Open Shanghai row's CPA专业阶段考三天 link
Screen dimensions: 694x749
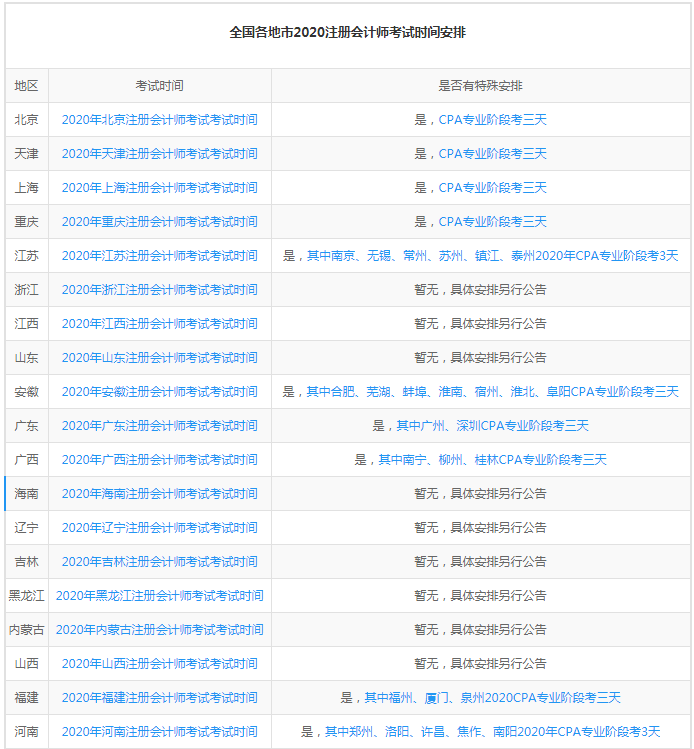pyautogui.click(x=492, y=188)
